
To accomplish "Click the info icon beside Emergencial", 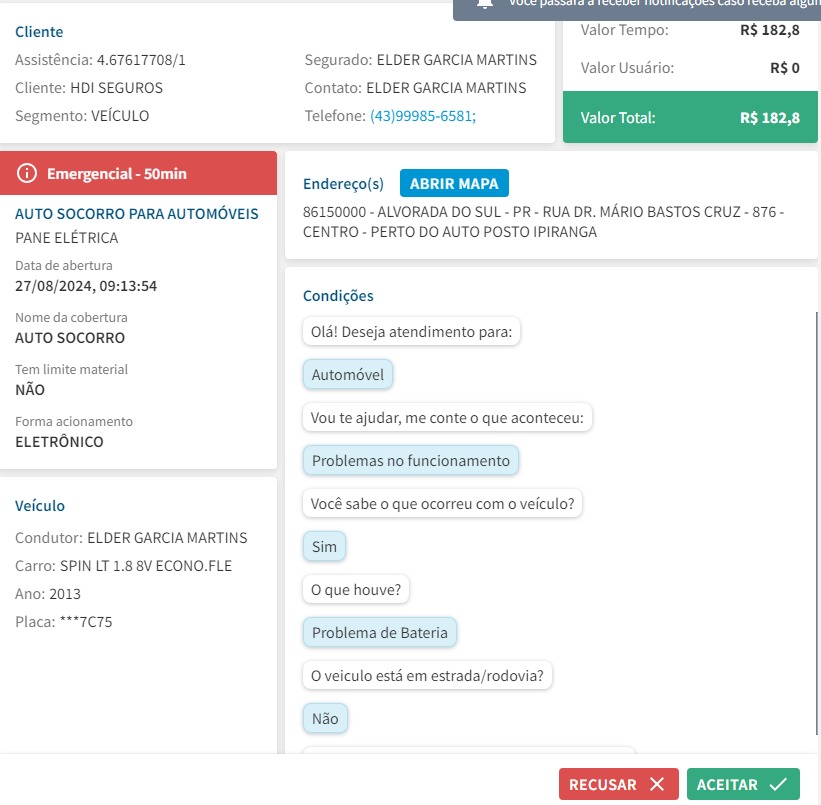I will coord(27,173).
